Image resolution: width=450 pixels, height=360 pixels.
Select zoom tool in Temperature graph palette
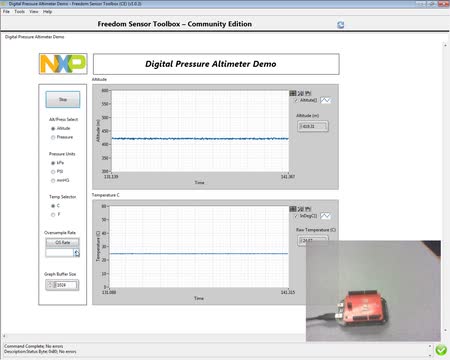(300, 209)
